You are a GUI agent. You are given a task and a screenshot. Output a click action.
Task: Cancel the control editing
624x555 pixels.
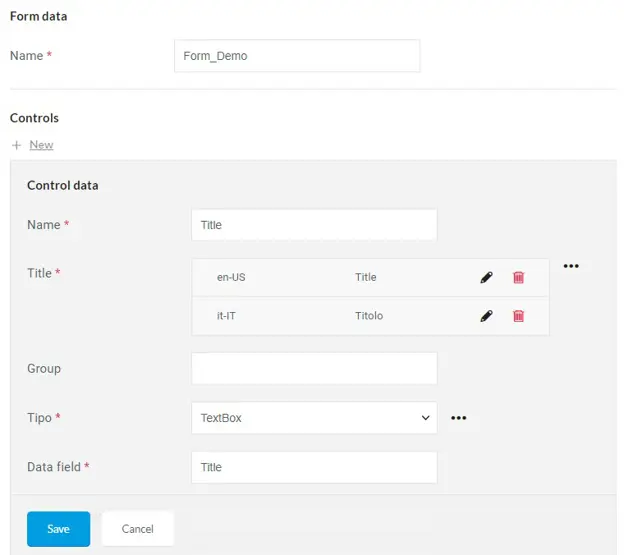click(x=138, y=529)
